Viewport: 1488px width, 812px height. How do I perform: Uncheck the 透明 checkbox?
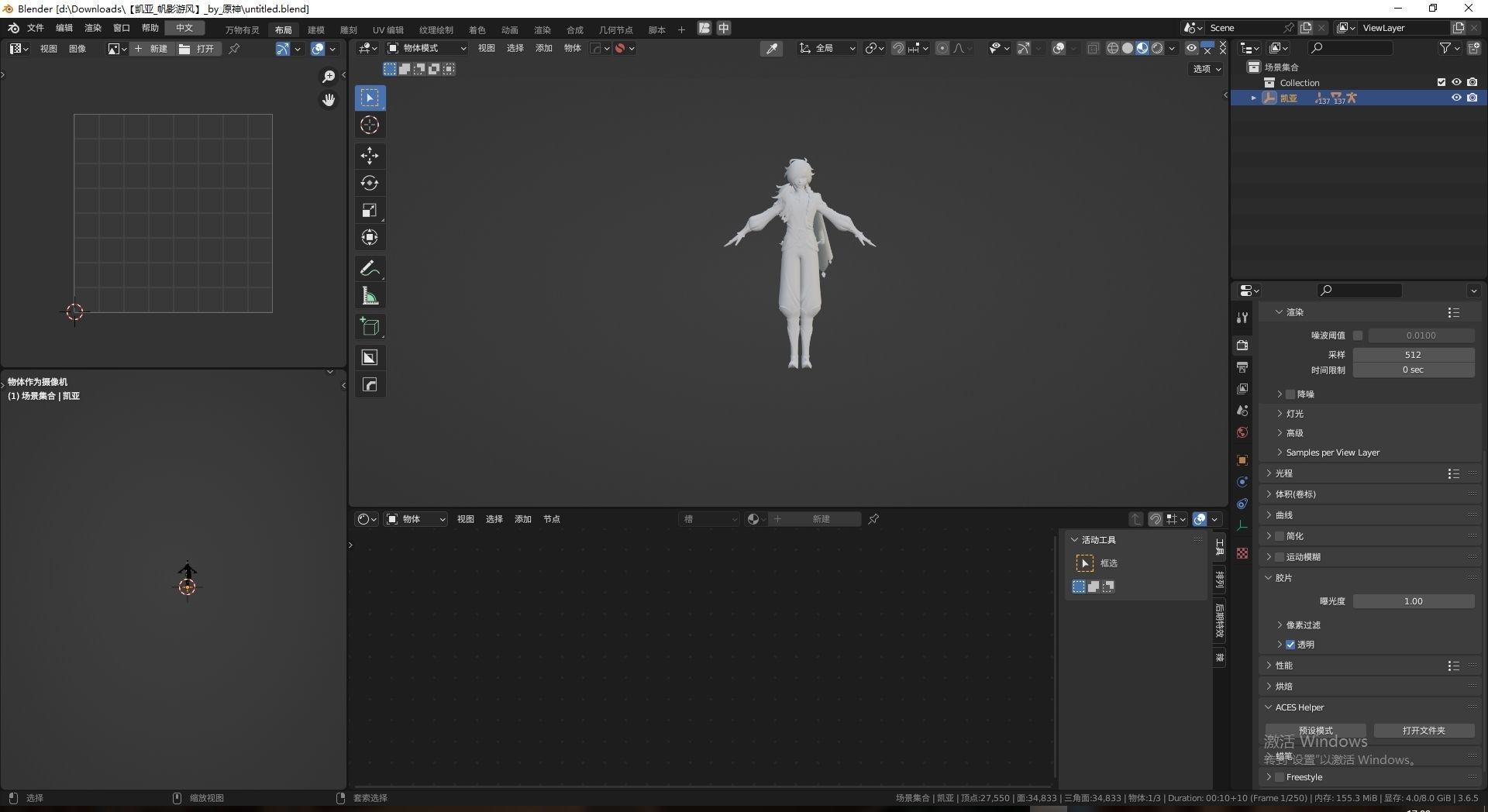tap(1290, 645)
